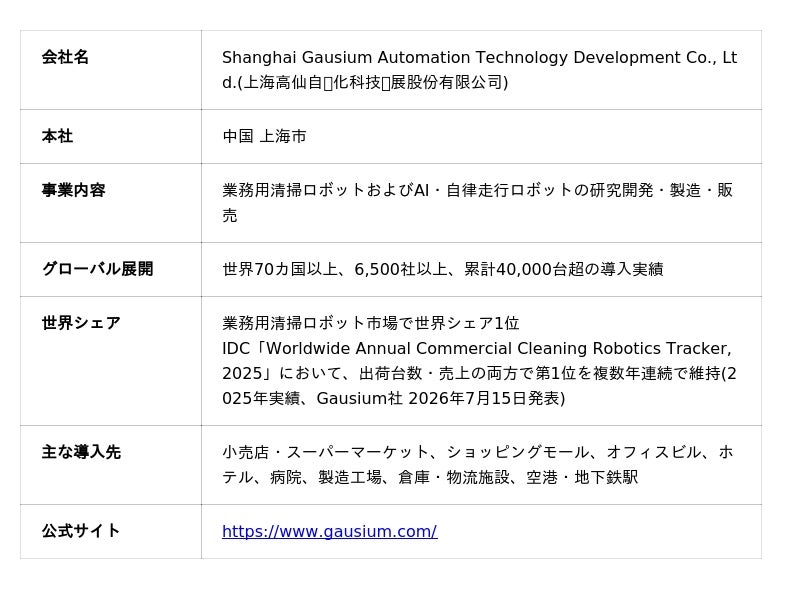Click the 世界70カ国以上 deployment record text
This screenshot has height=589, width=800.
click(x=443, y=269)
